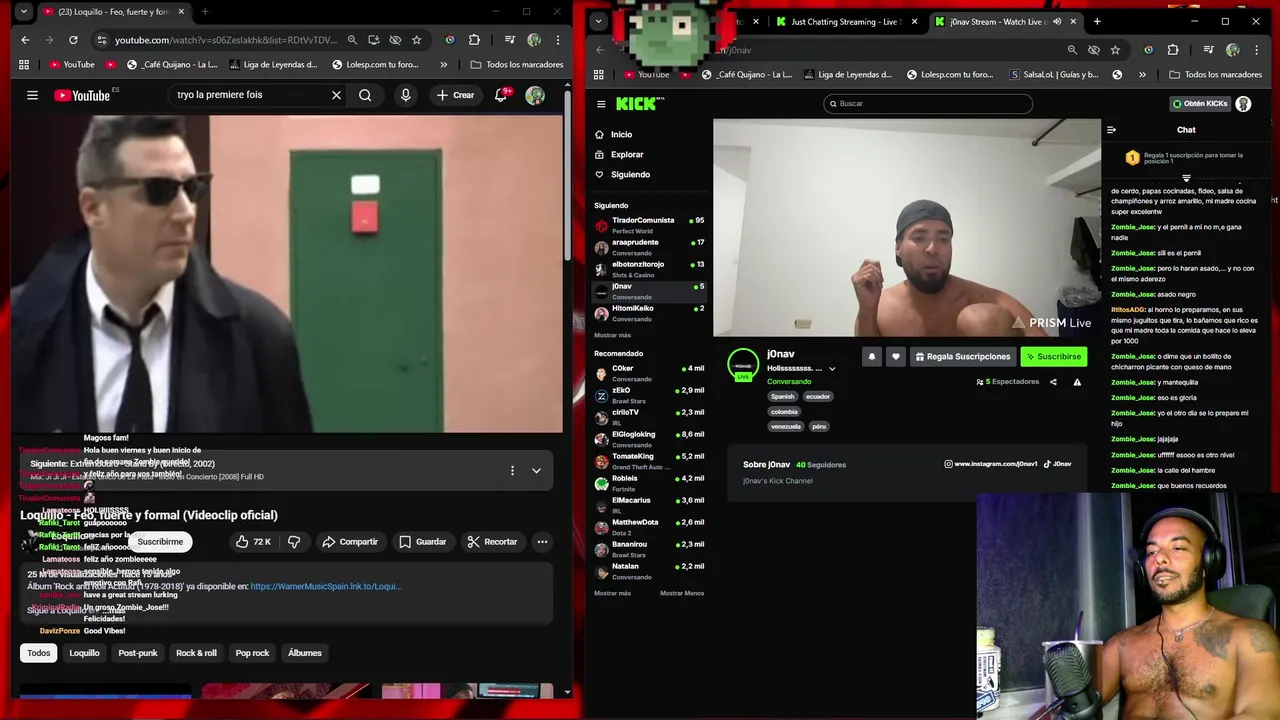Dislike the Loquillo video
1280x720 pixels.
click(294, 542)
